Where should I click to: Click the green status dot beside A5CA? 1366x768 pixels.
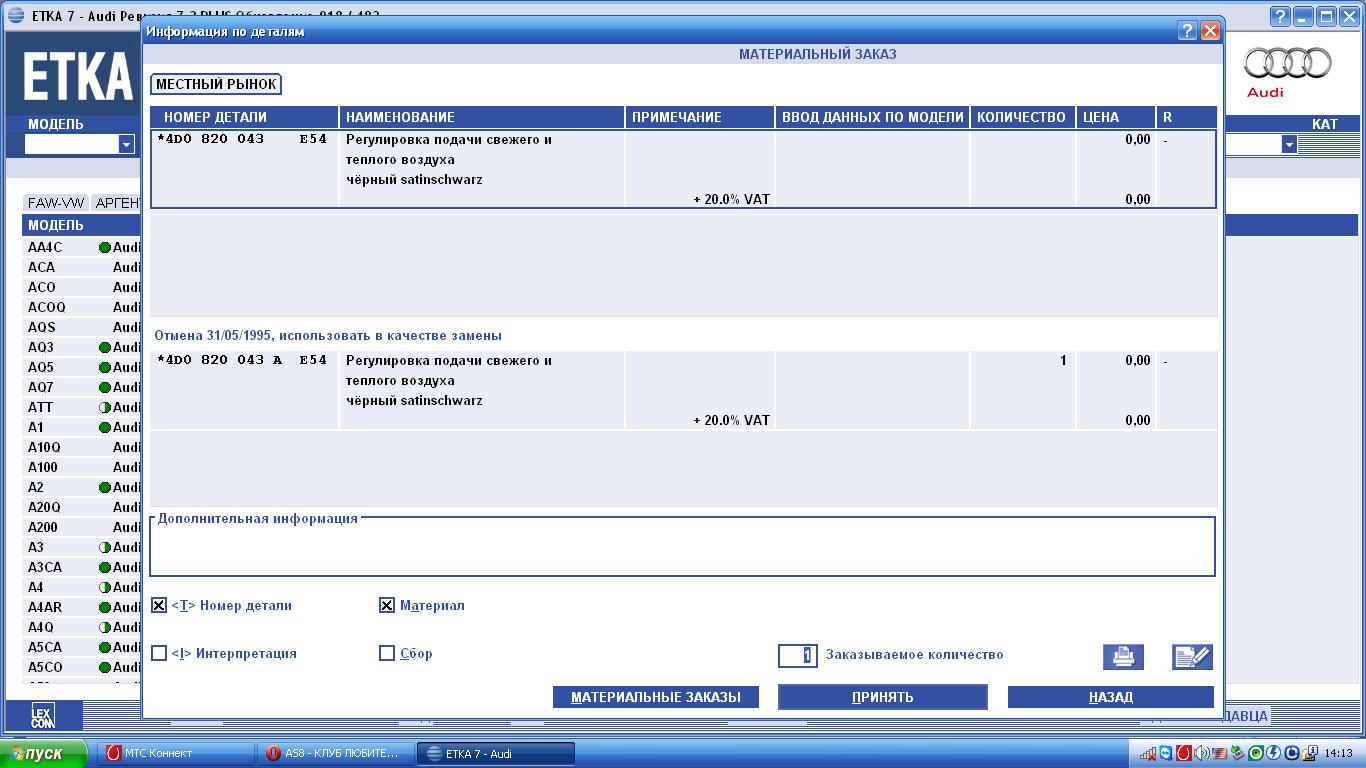point(104,647)
